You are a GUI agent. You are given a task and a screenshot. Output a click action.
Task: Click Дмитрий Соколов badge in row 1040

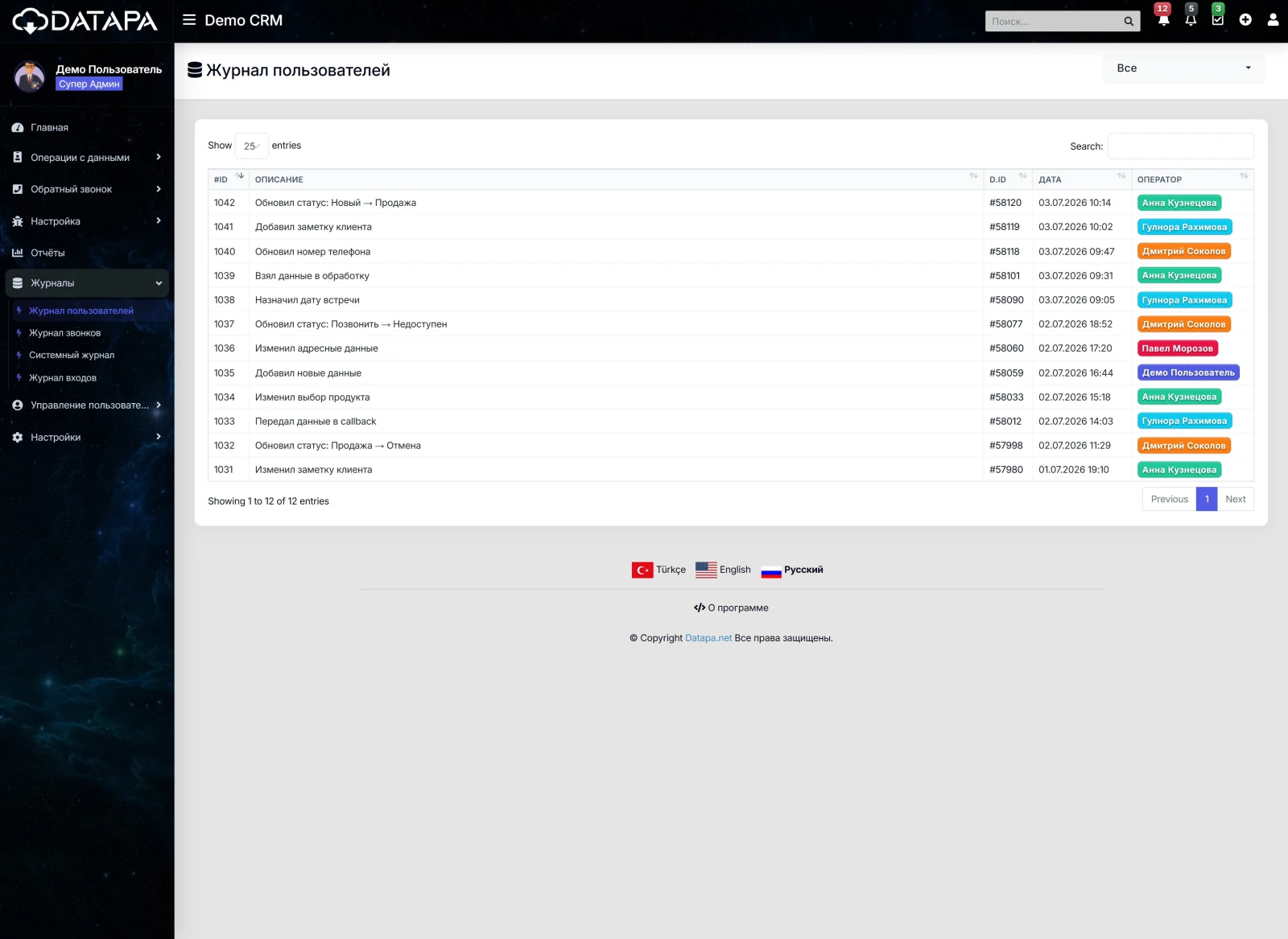click(x=1183, y=252)
